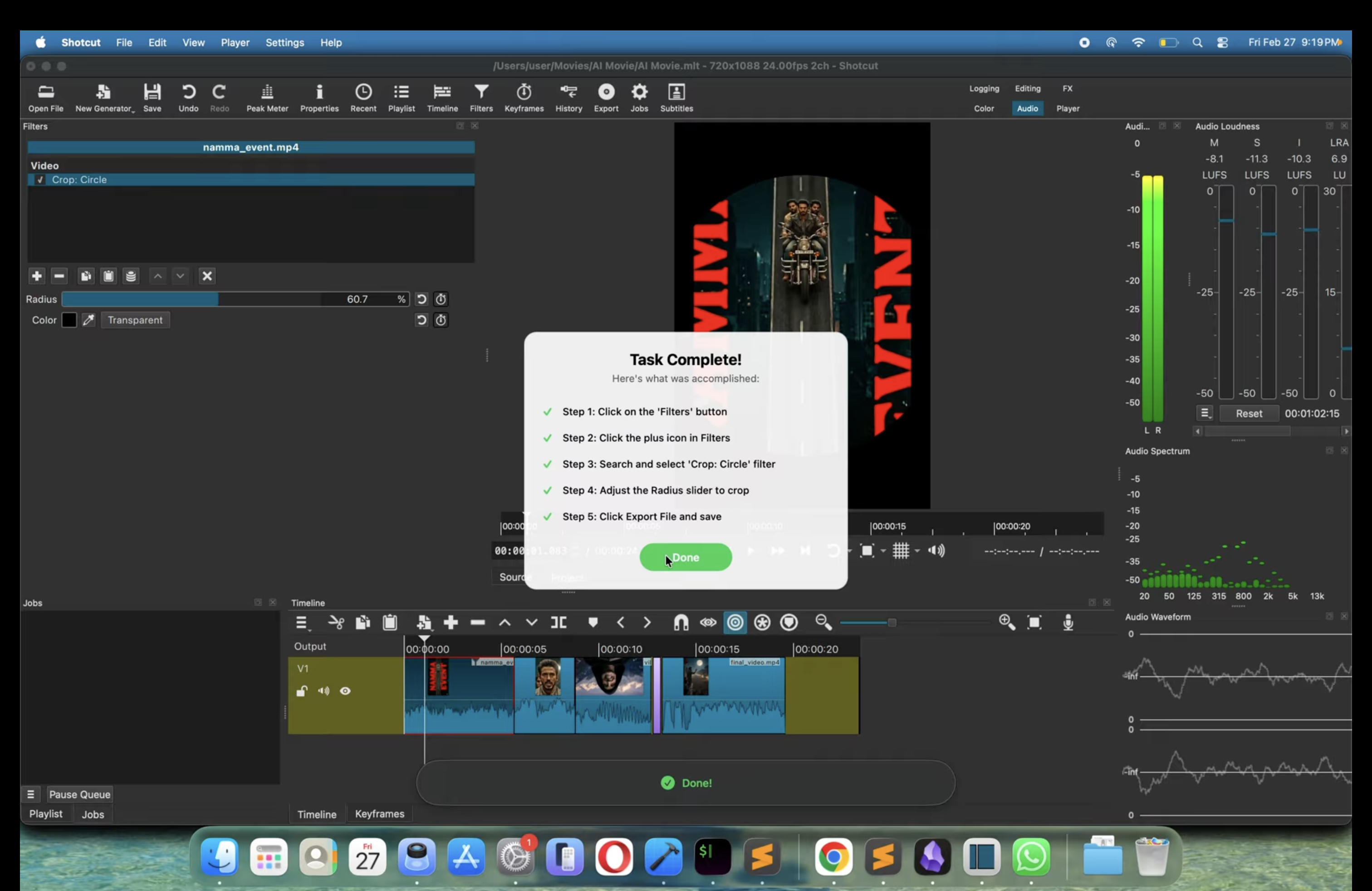Expand the player grid options dropdown
Viewport: 1372px width, 891px height.
click(917, 551)
